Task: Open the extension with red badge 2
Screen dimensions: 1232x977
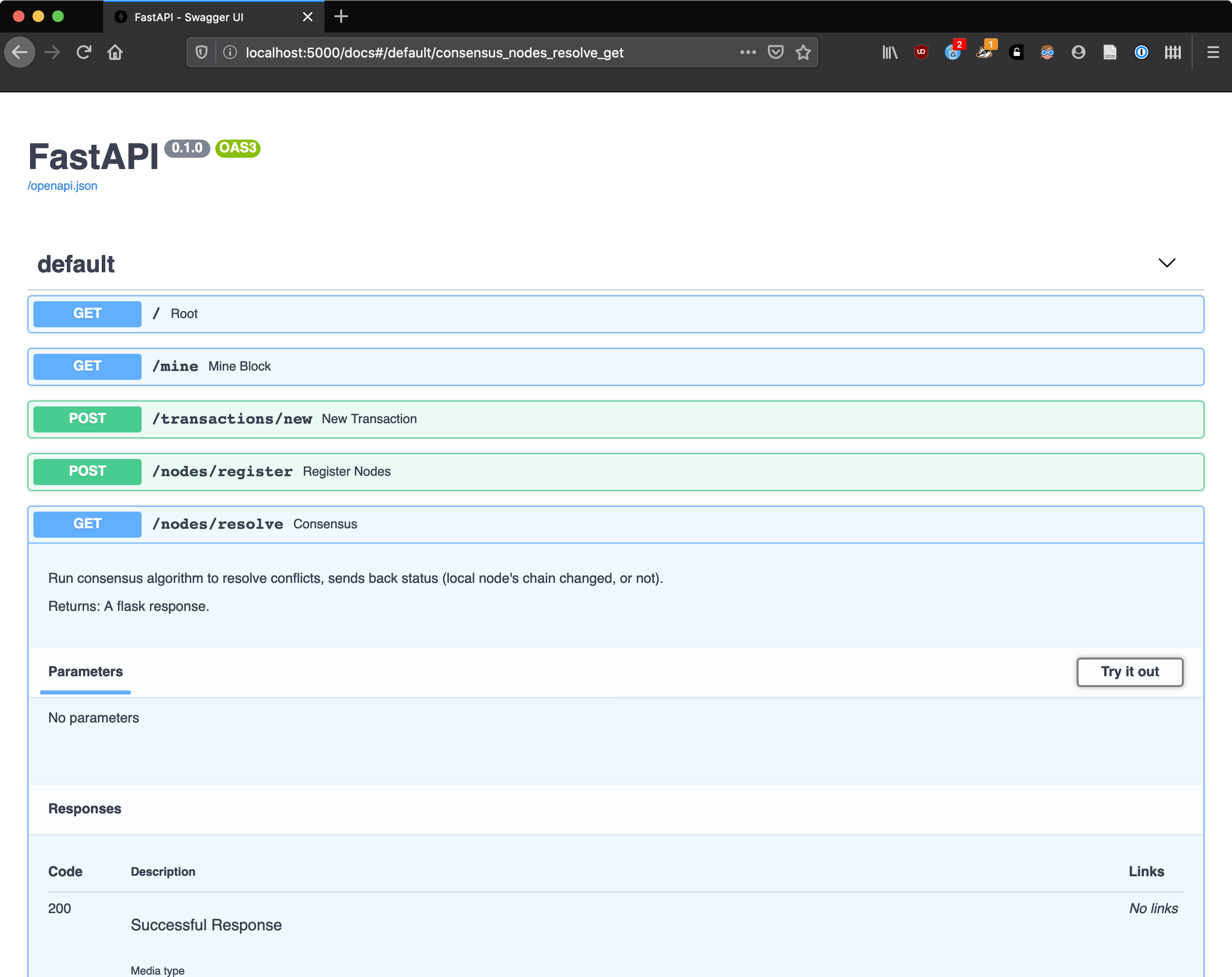Action: 954,52
